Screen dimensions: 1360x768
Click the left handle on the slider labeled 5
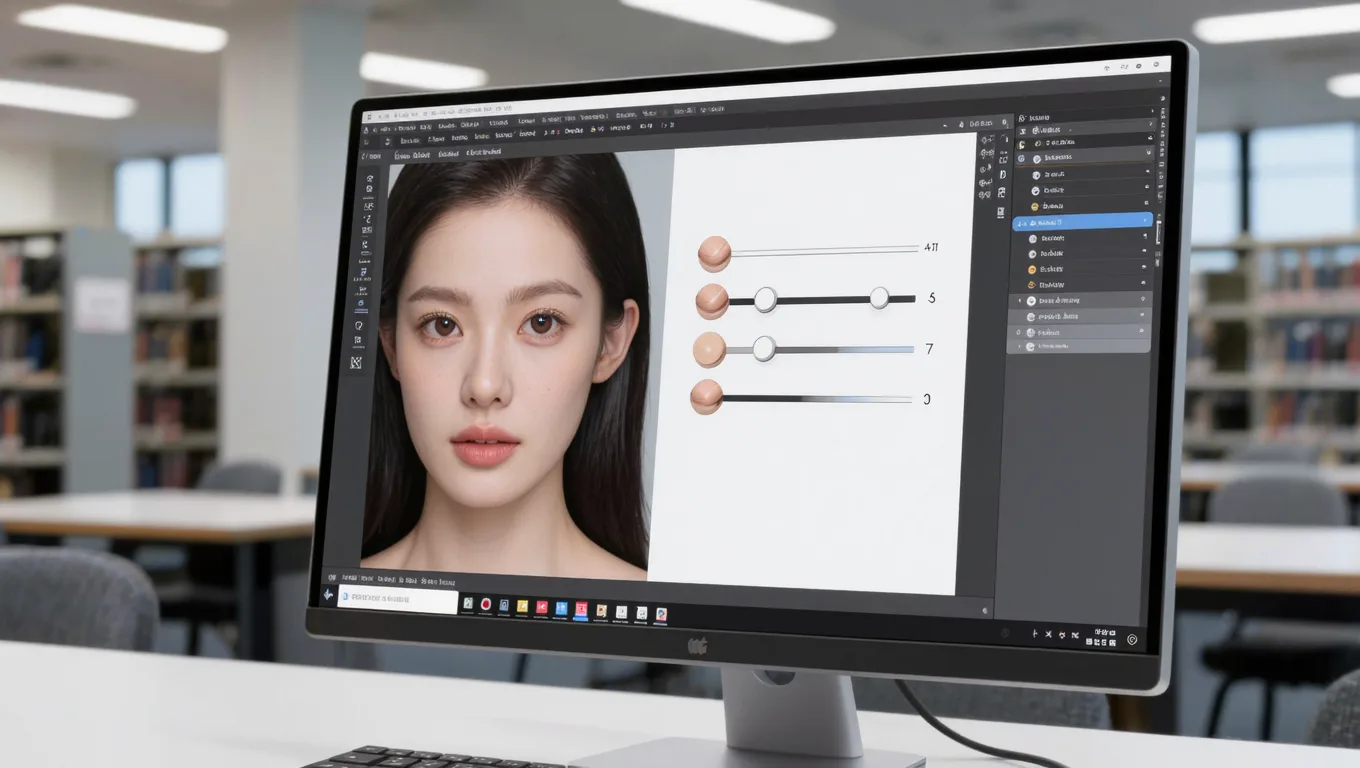pyautogui.click(x=765, y=299)
